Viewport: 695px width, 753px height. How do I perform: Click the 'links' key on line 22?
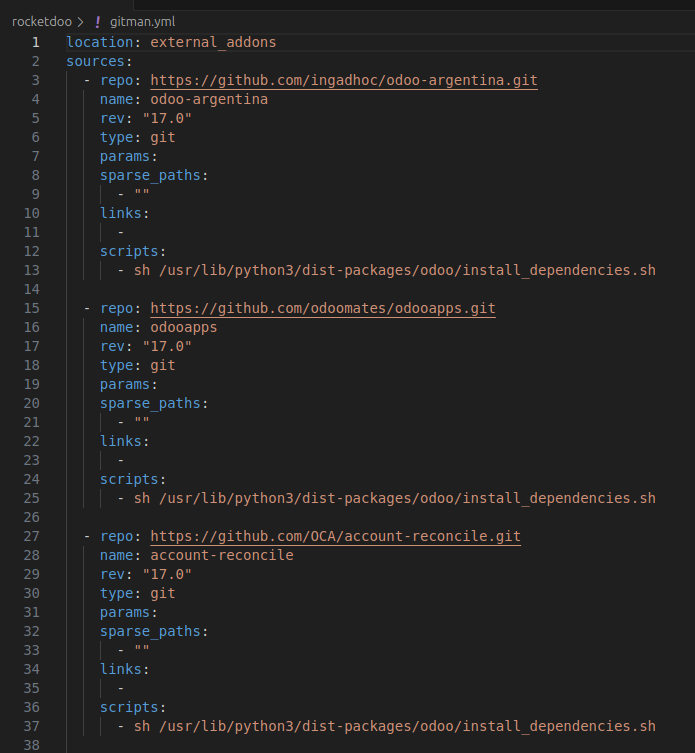121,441
